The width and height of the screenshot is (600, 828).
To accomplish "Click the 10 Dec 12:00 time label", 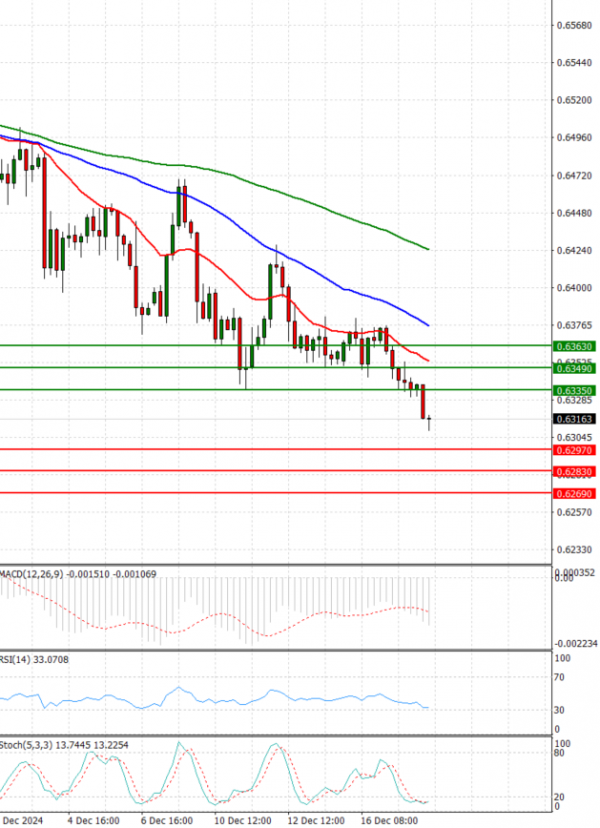I will (x=242, y=821).
